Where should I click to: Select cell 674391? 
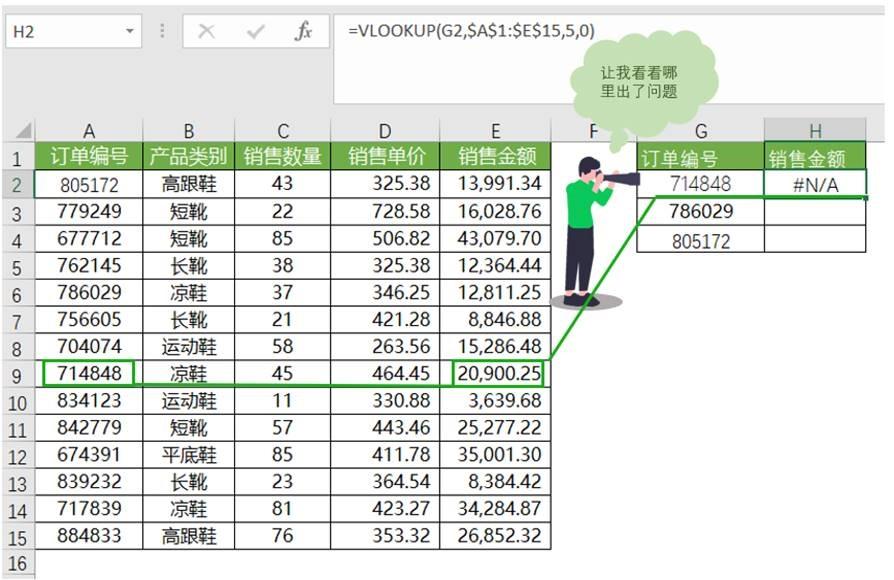point(89,455)
